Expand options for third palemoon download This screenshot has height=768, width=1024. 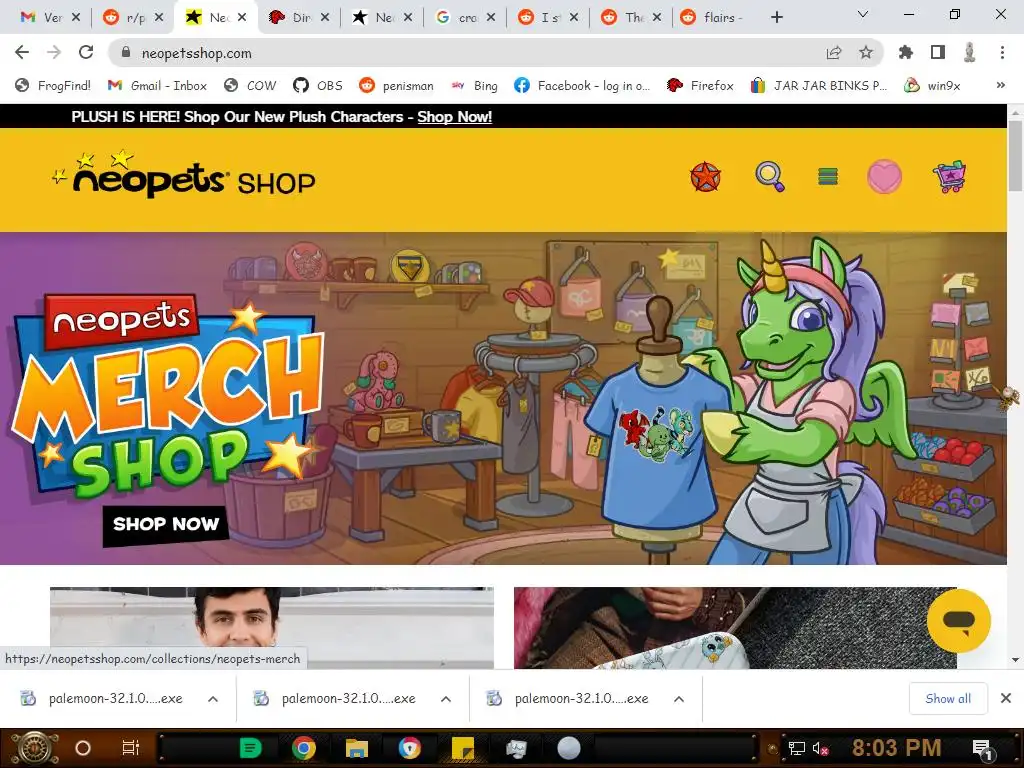[679, 699]
